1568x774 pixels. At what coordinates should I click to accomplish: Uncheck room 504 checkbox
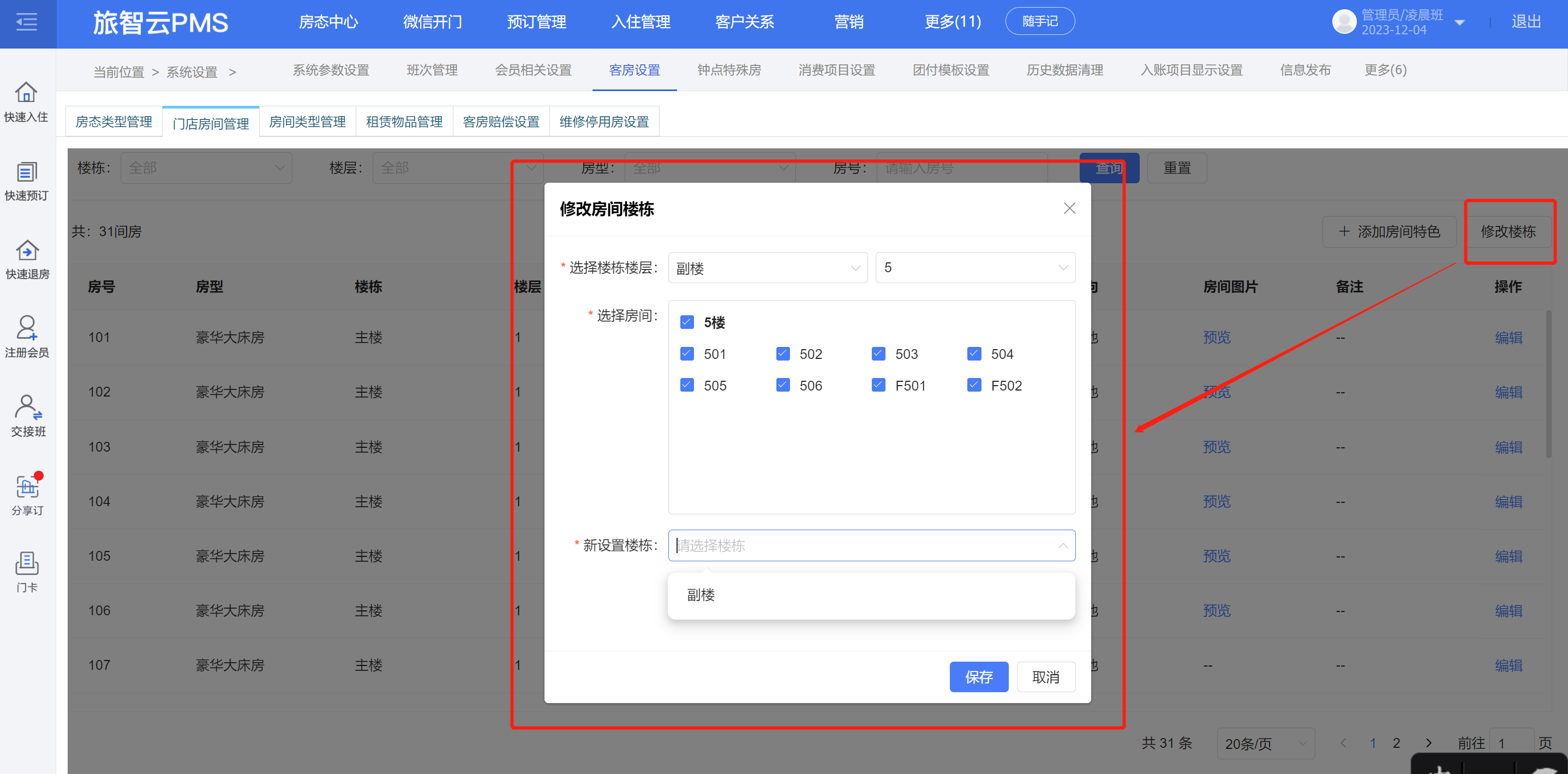[x=974, y=353]
